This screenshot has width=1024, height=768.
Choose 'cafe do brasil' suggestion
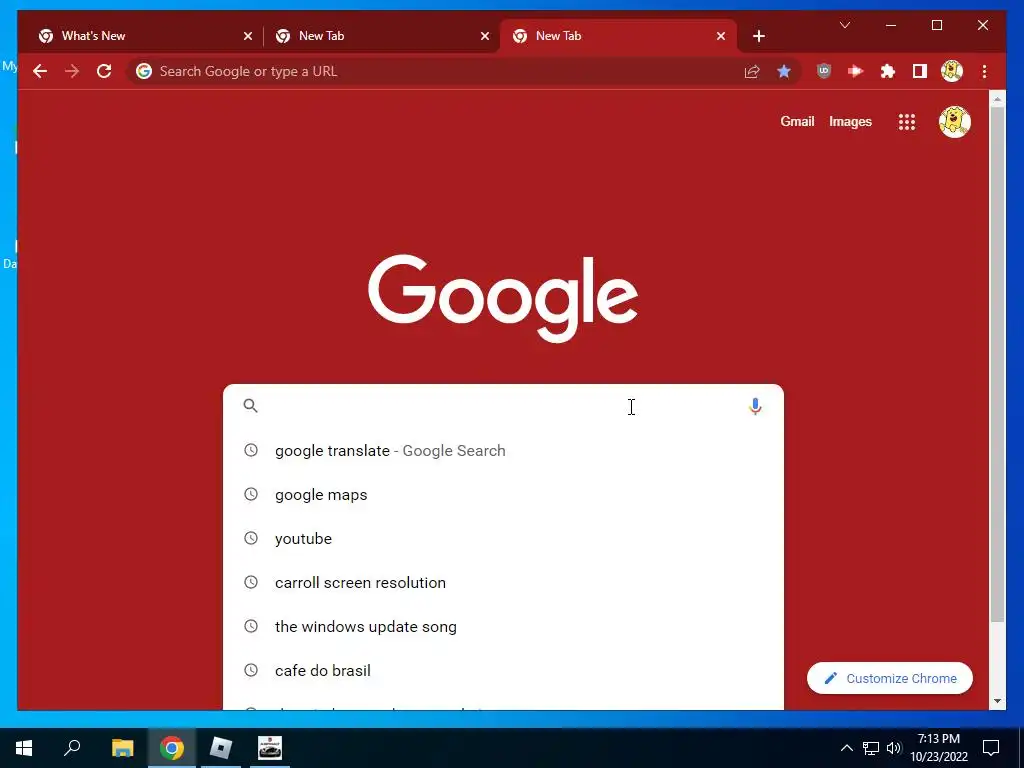(x=503, y=670)
